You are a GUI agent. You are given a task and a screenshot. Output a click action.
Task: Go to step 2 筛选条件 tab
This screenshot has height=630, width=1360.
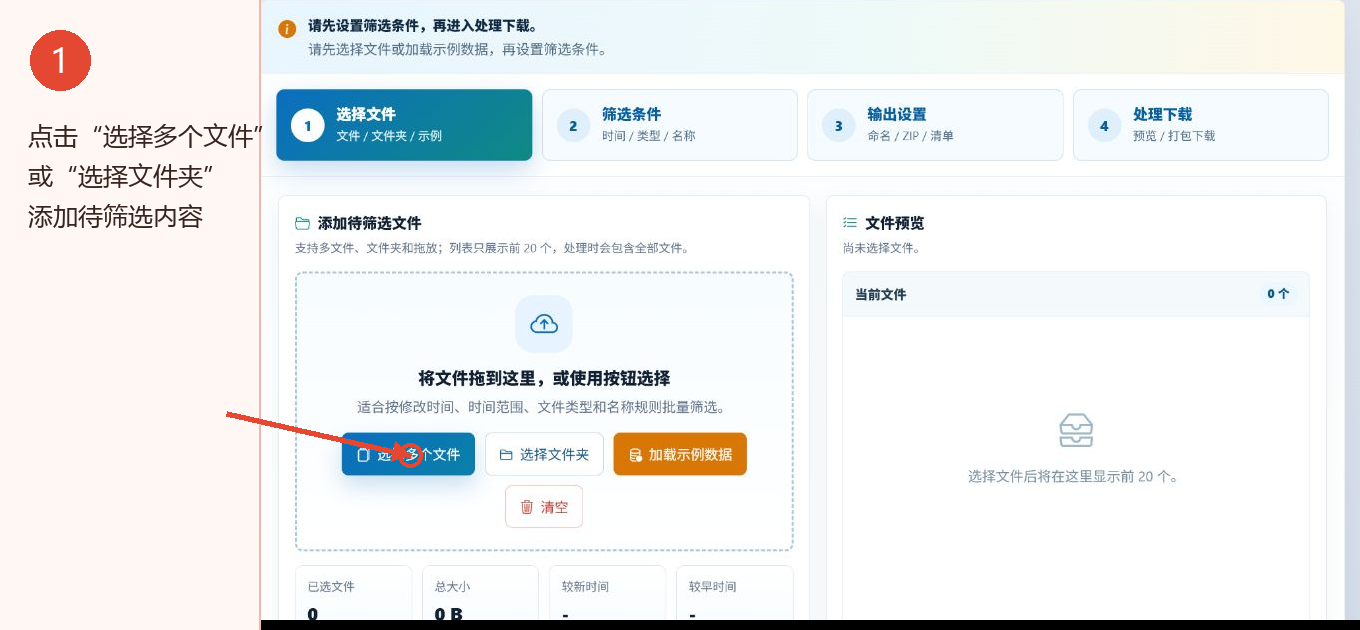pyautogui.click(x=670, y=125)
